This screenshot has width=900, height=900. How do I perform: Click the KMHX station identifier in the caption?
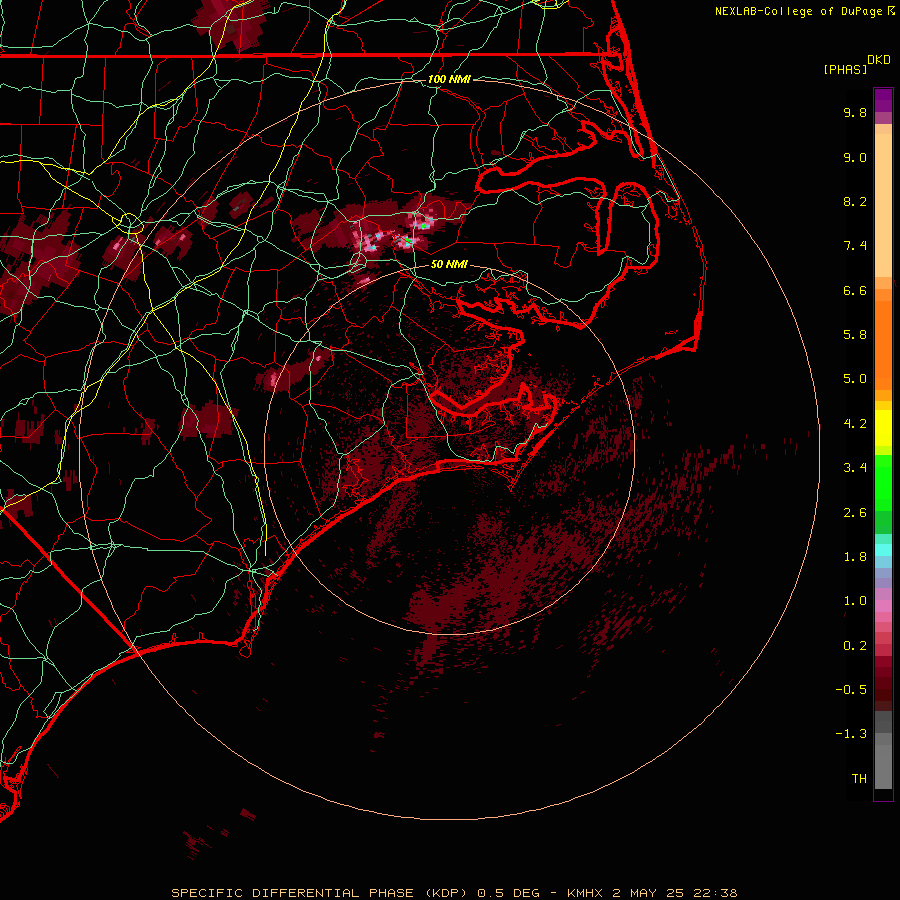[x=585, y=893]
